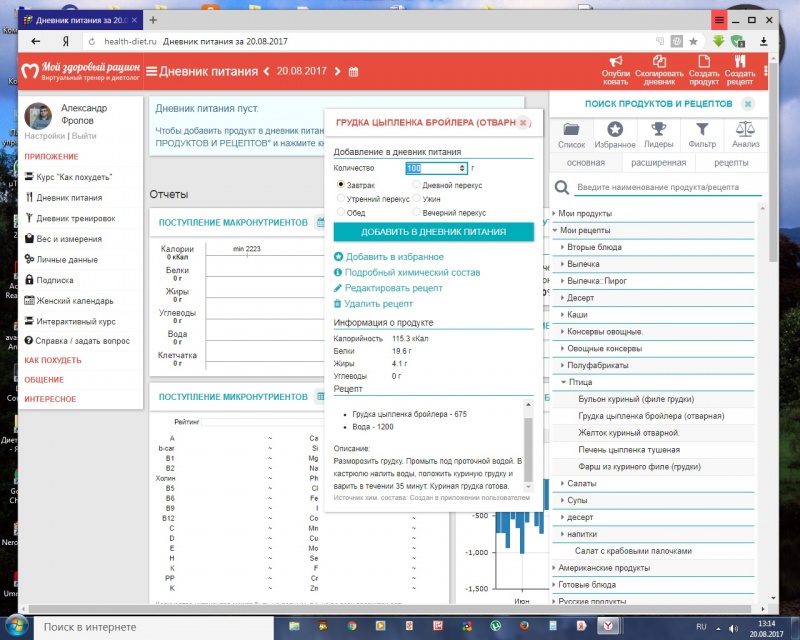Select the Завтрак meal option

coord(342,184)
